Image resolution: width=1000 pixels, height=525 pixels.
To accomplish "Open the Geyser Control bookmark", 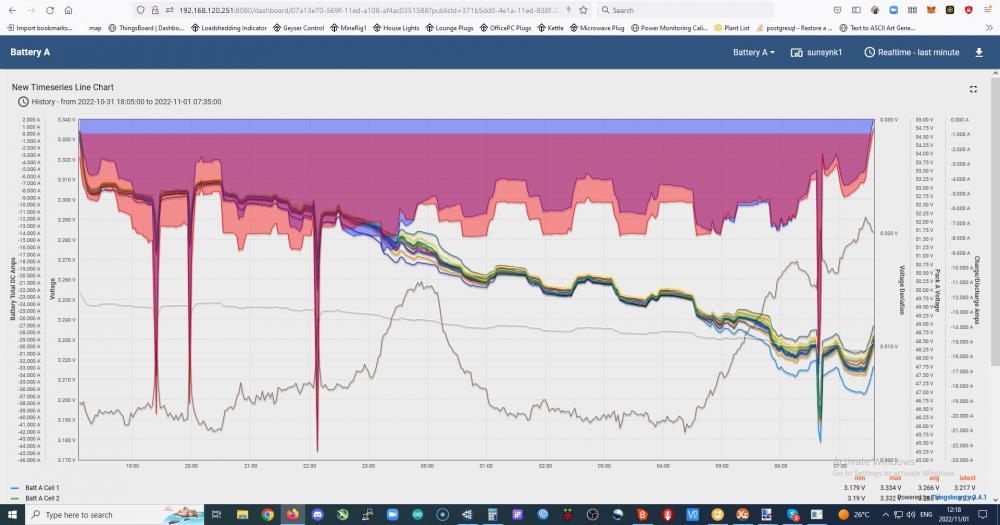I will 298,28.
